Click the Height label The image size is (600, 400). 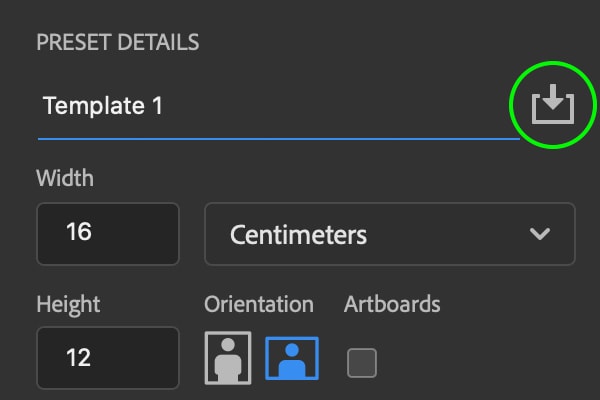click(68, 305)
